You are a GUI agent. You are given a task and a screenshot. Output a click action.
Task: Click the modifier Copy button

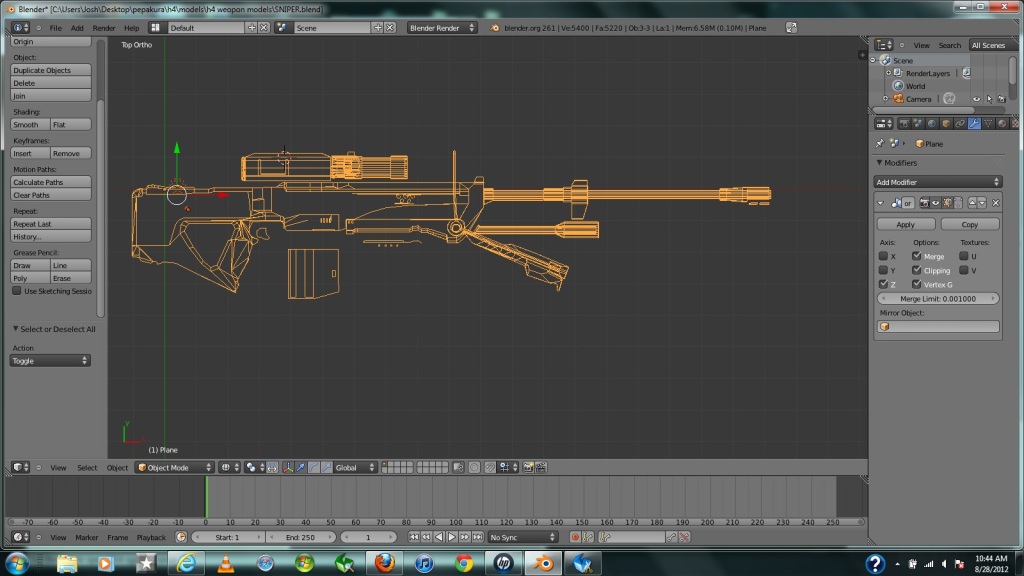pos(970,225)
